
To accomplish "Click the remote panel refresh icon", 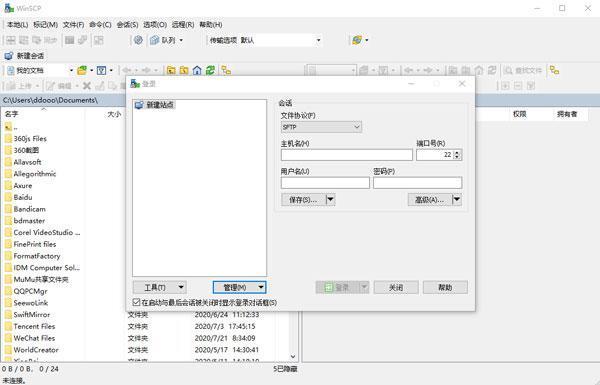I will pos(492,70).
